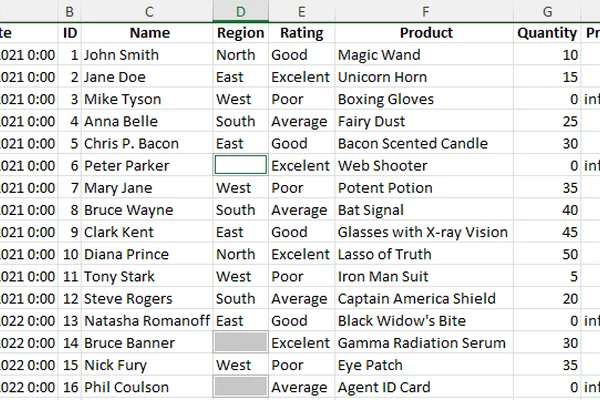Click the Quantity header cell
The image size is (600, 400).
(x=547, y=33)
